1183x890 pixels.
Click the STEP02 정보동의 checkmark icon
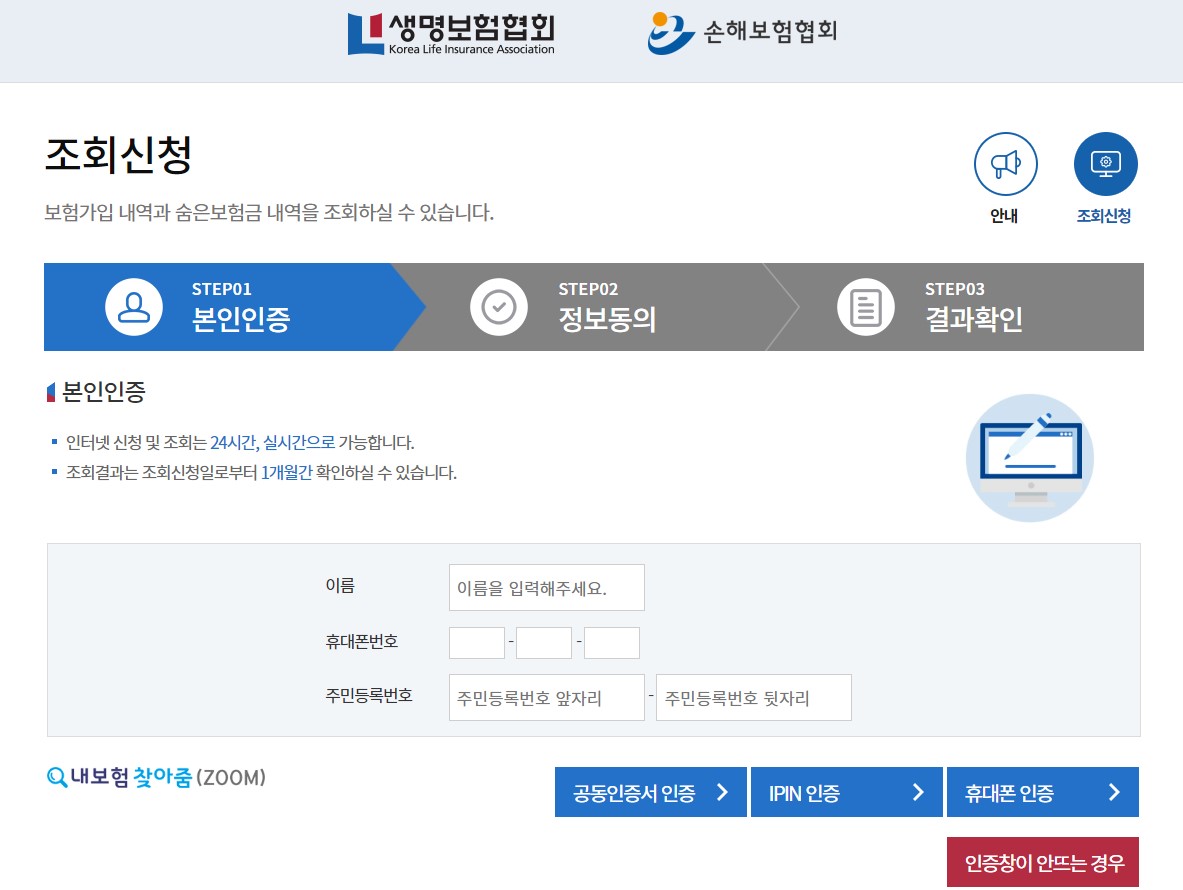tap(499, 307)
